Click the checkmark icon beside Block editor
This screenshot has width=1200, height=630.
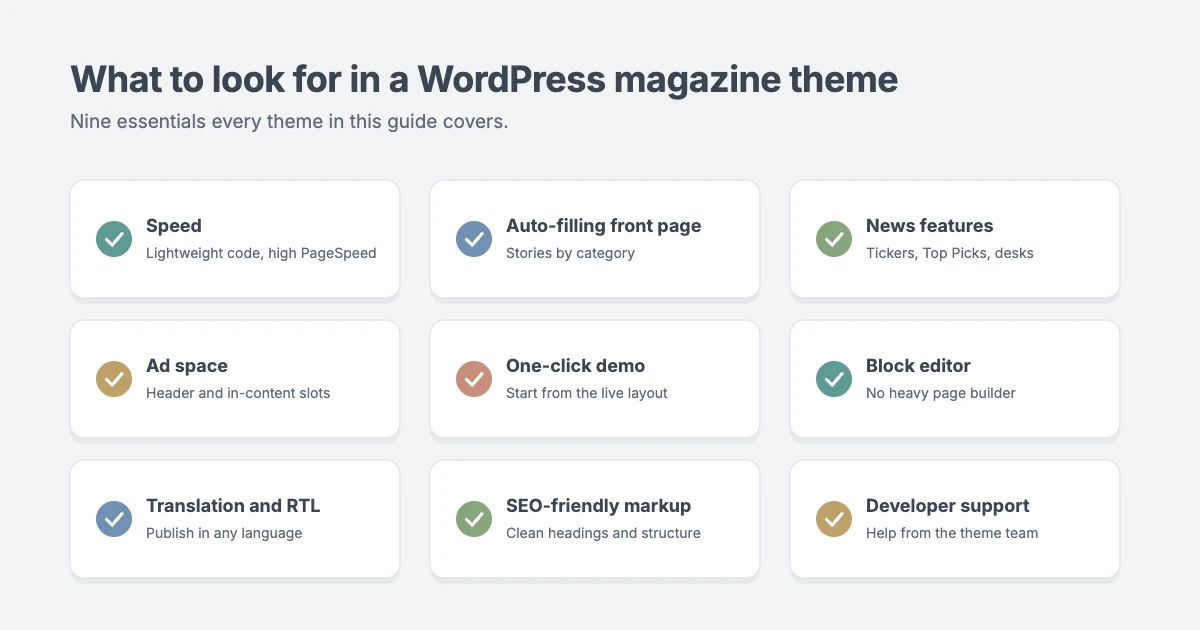834,379
